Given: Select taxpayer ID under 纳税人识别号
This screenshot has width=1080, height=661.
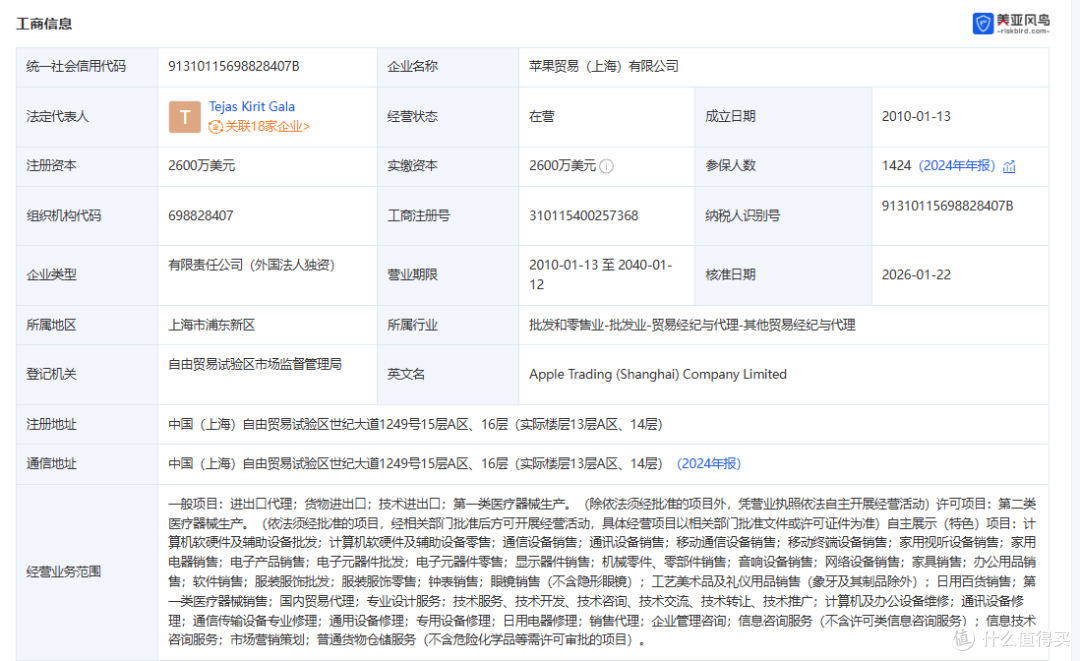Looking at the screenshot, I should pos(947,206).
